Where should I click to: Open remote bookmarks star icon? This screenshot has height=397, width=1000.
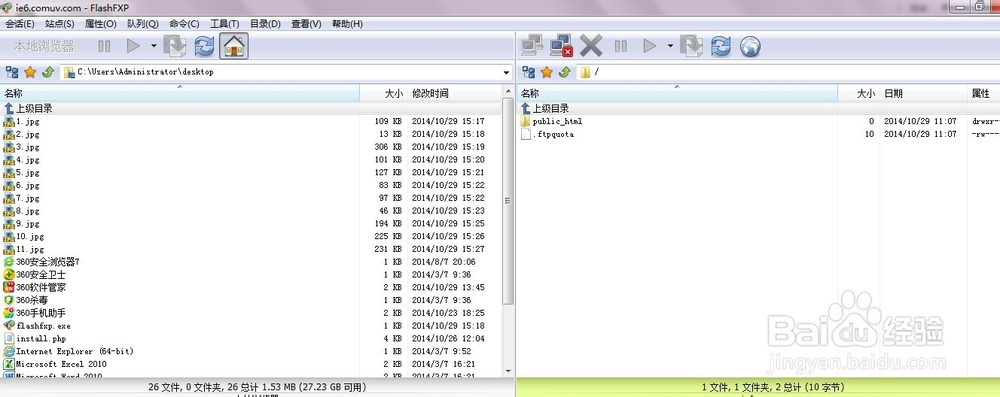click(x=547, y=72)
